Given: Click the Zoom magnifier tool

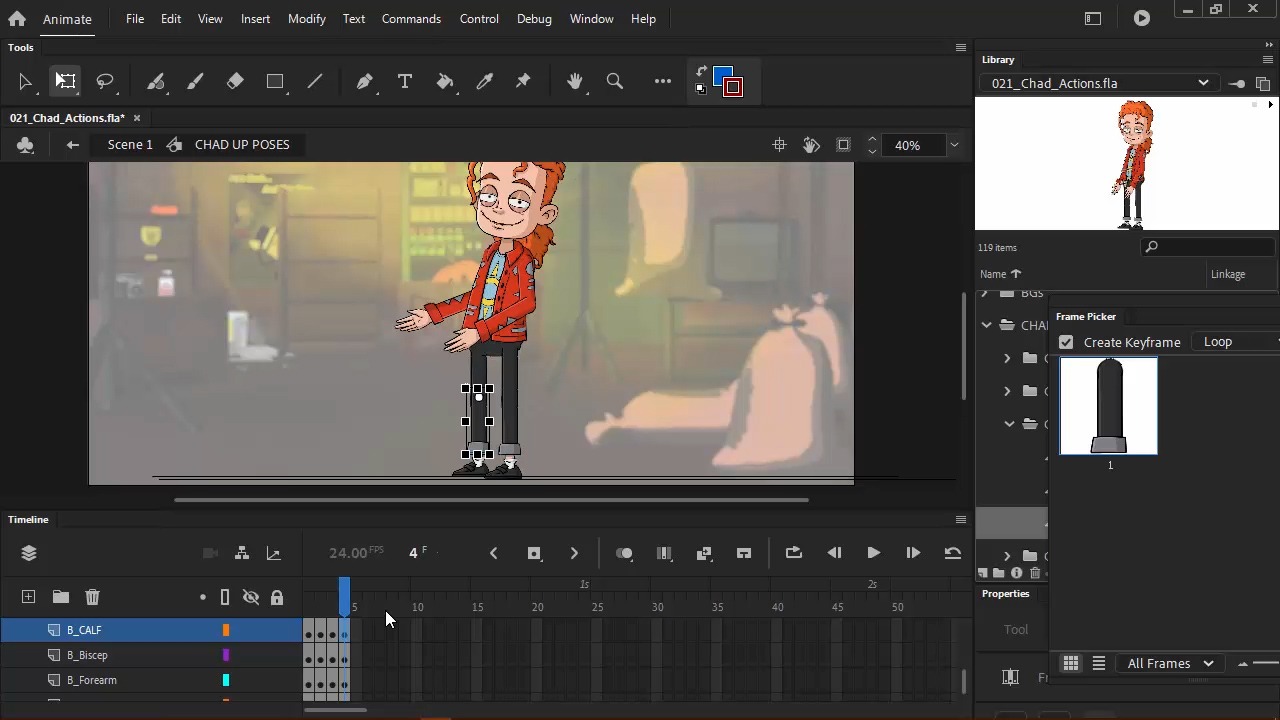Looking at the screenshot, I should coord(615,82).
